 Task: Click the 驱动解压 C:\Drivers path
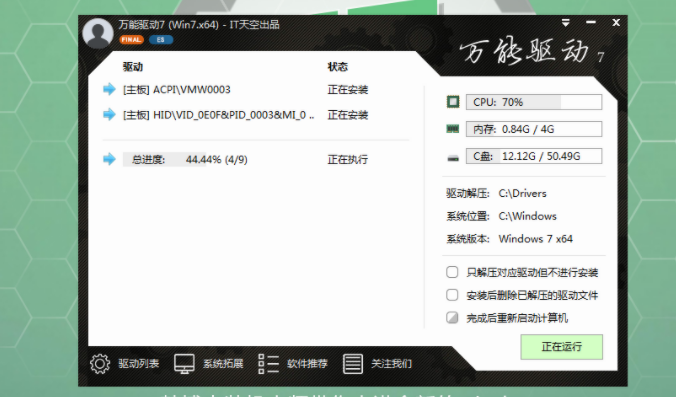click(496, 193)
